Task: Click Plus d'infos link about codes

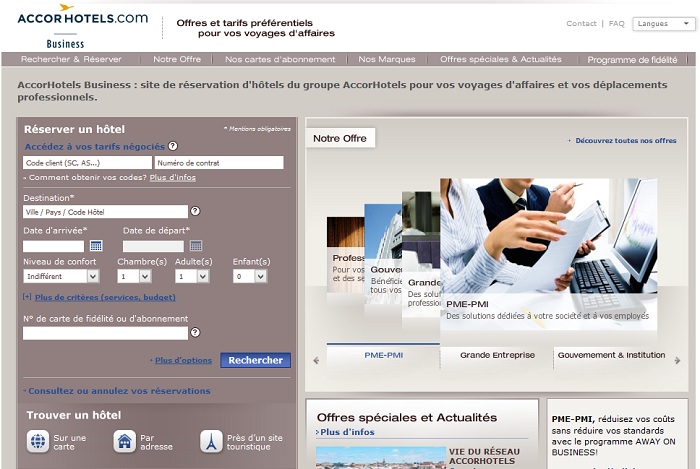Action: (173, 178)
